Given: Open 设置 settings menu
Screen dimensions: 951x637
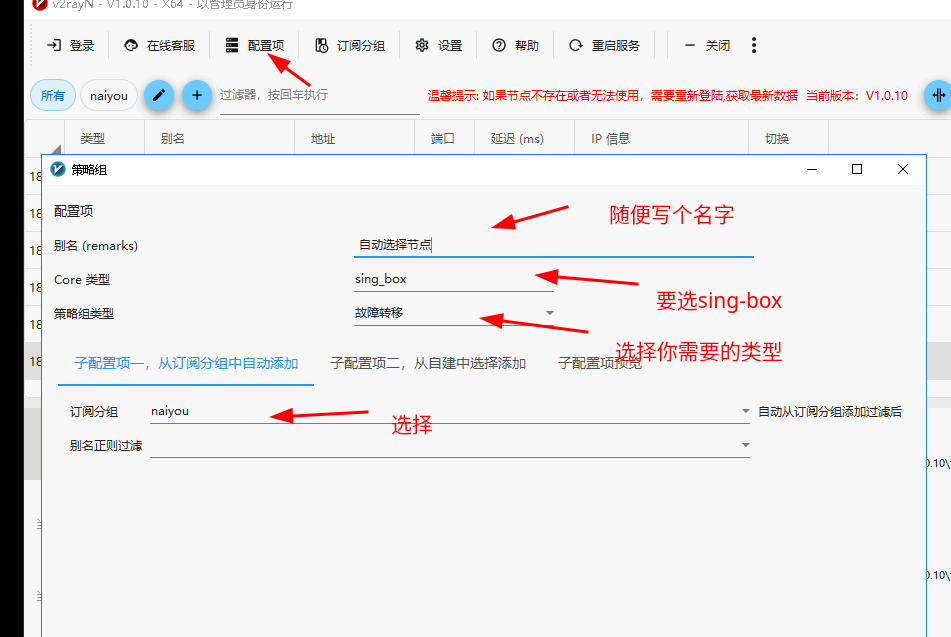Looking at the screenshot, I should click(439, 46).
